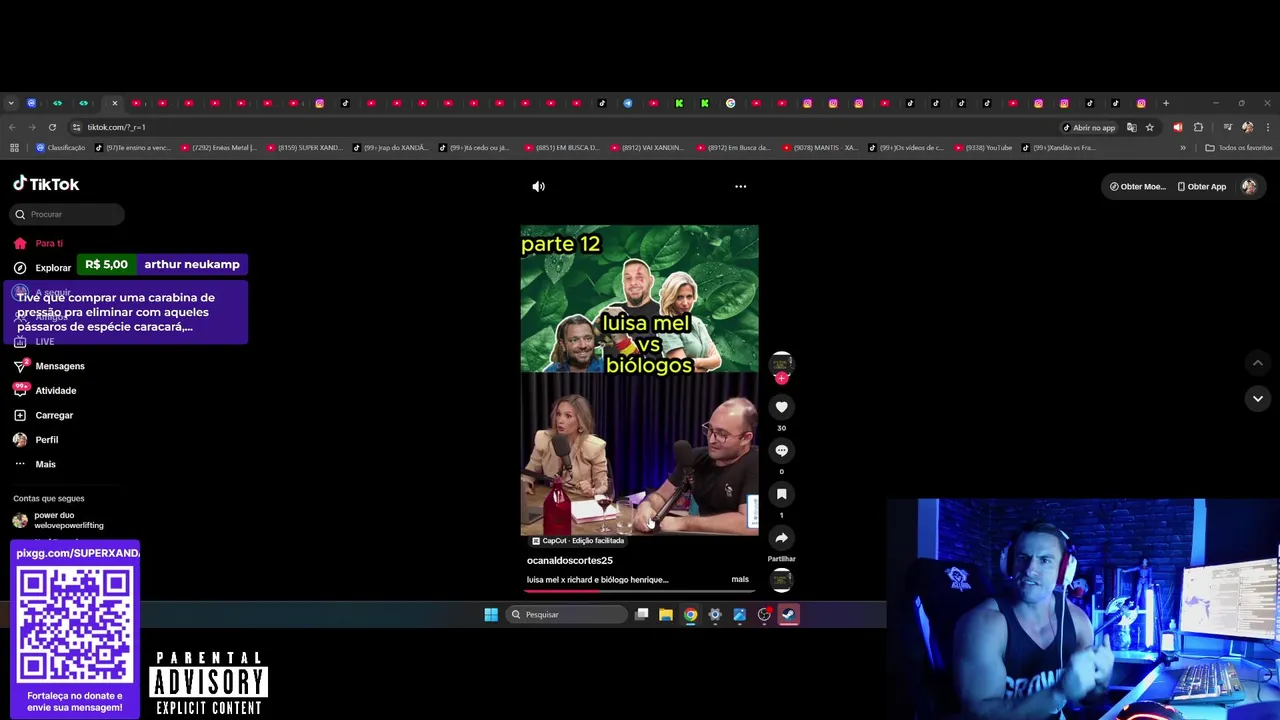1280x720 pixels.
Task: Expand the hidden bookmarks overflow chevron
Action: tap(1183, 148)
